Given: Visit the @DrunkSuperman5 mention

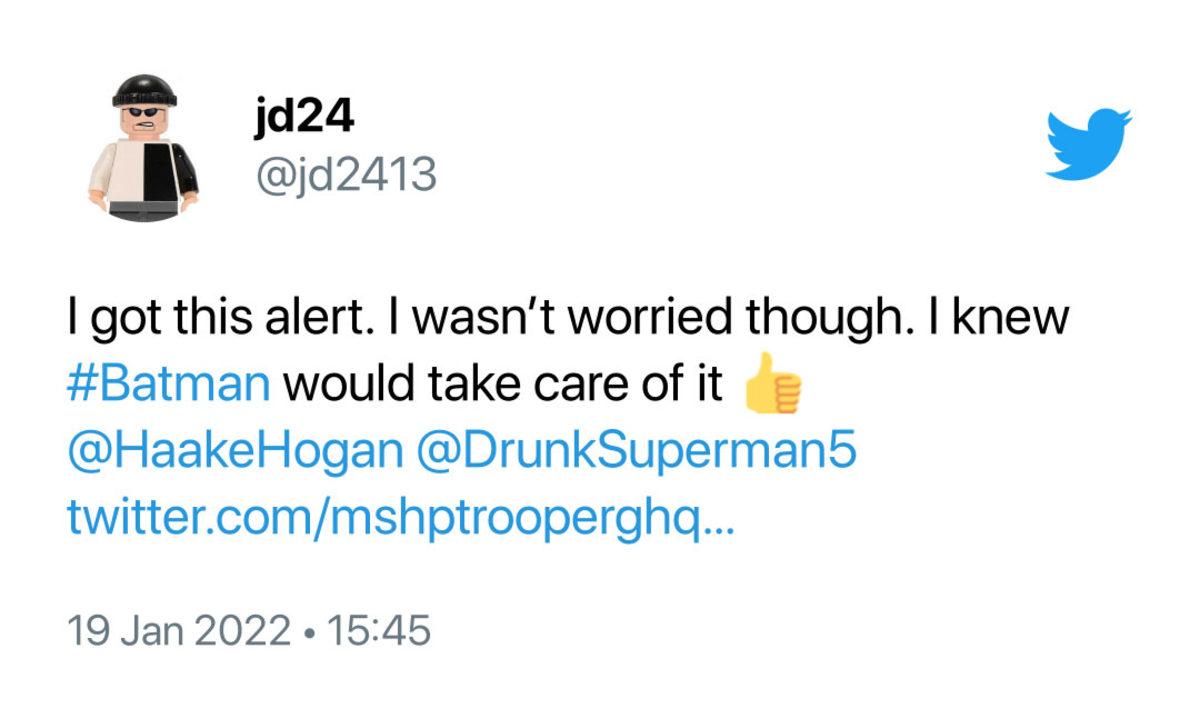Looking at the screenshot, I should pos(635,451).
